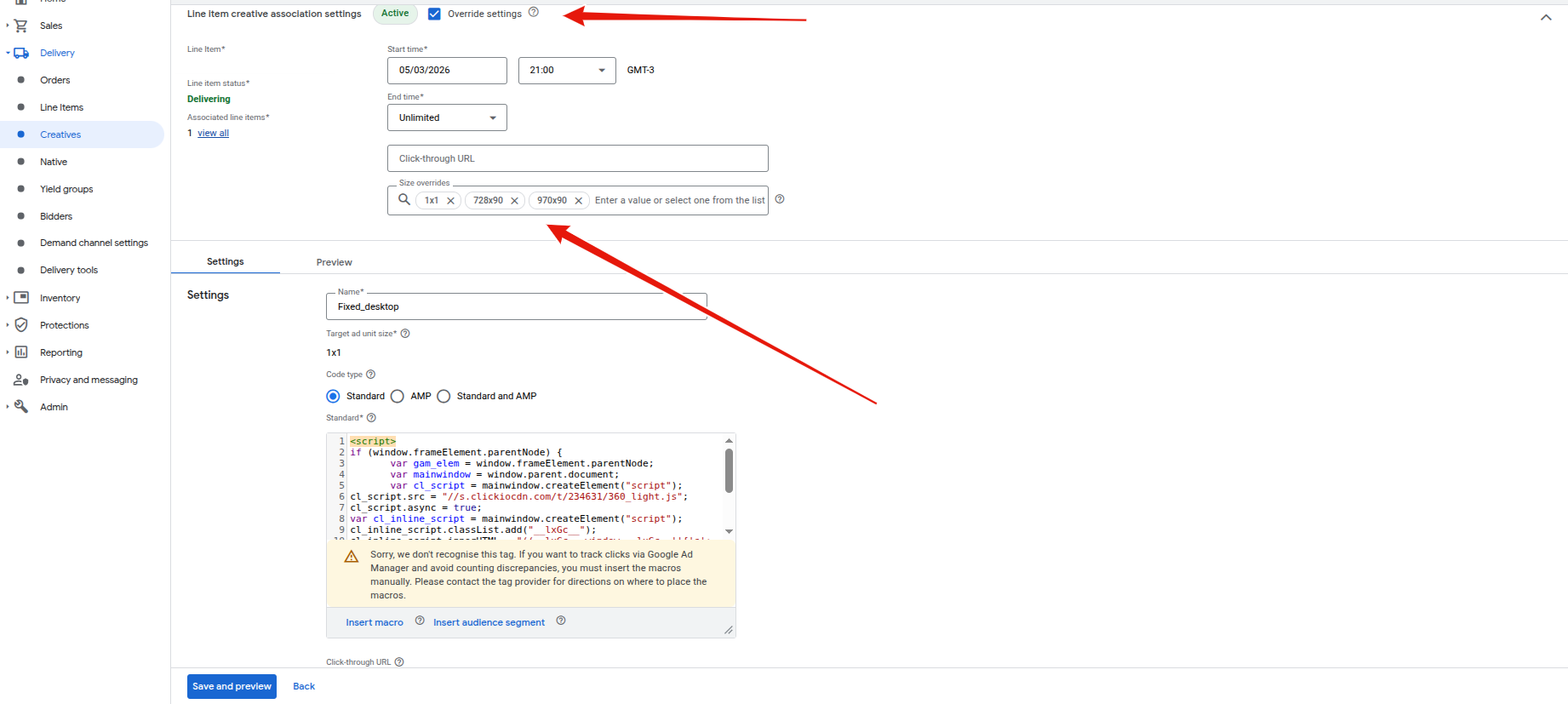1568x704 pixels.
Task: Select Standard and AMP radio option
Action: [x=444, y=397]
